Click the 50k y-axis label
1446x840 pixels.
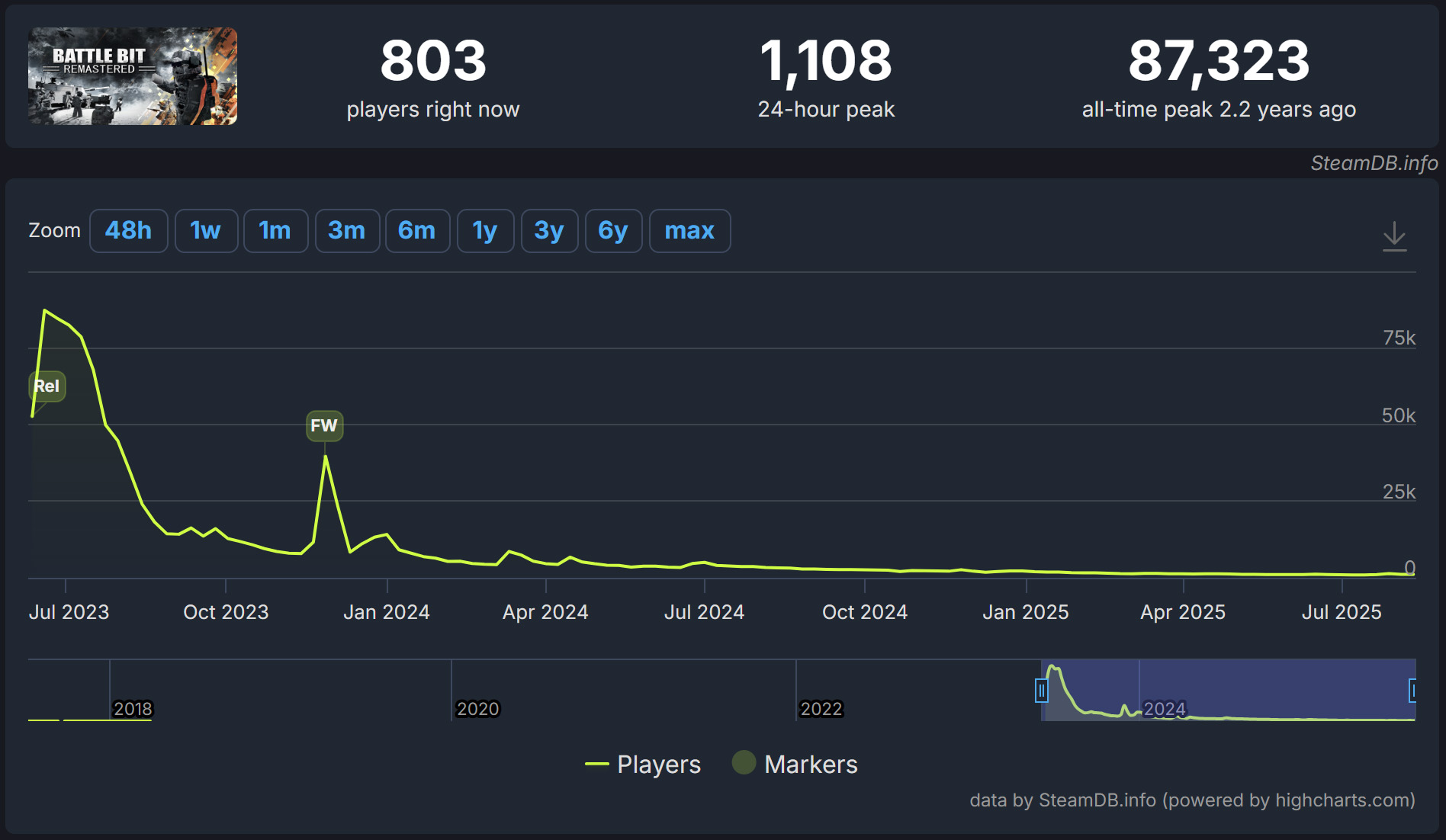(x=1399, y=415)
